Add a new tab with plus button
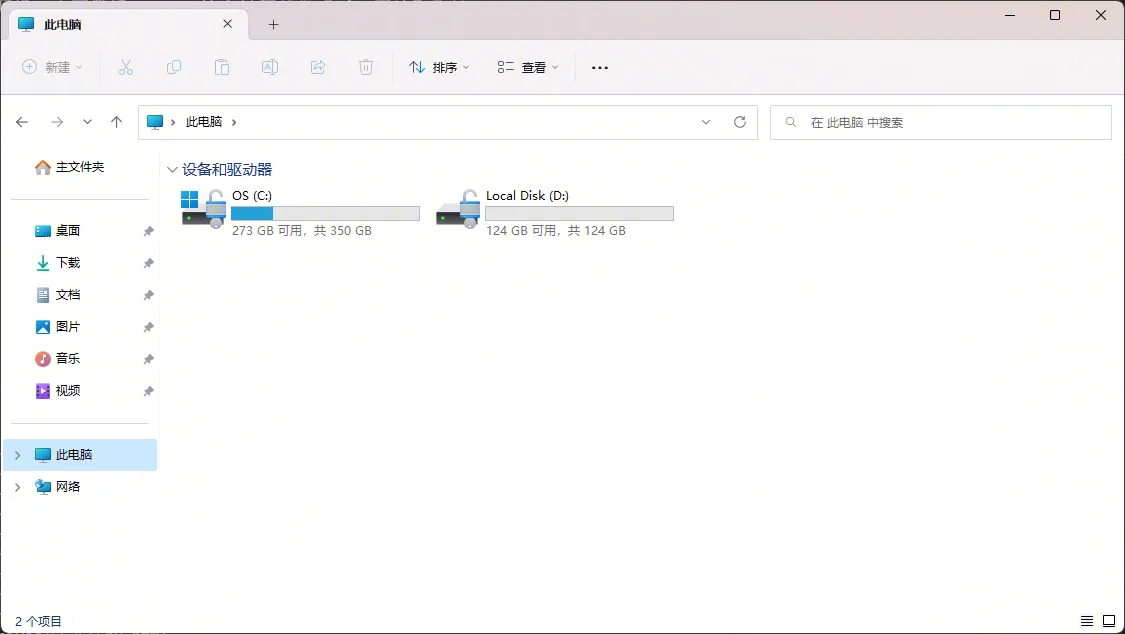This screenshot has height=634, width=1125. click(273, 24)
